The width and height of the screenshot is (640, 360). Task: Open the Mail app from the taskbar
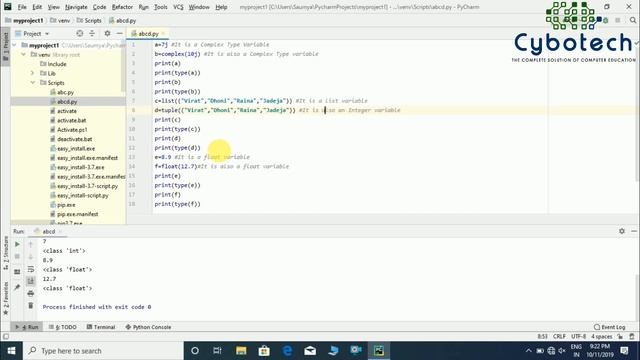click(x=310, y=351)
